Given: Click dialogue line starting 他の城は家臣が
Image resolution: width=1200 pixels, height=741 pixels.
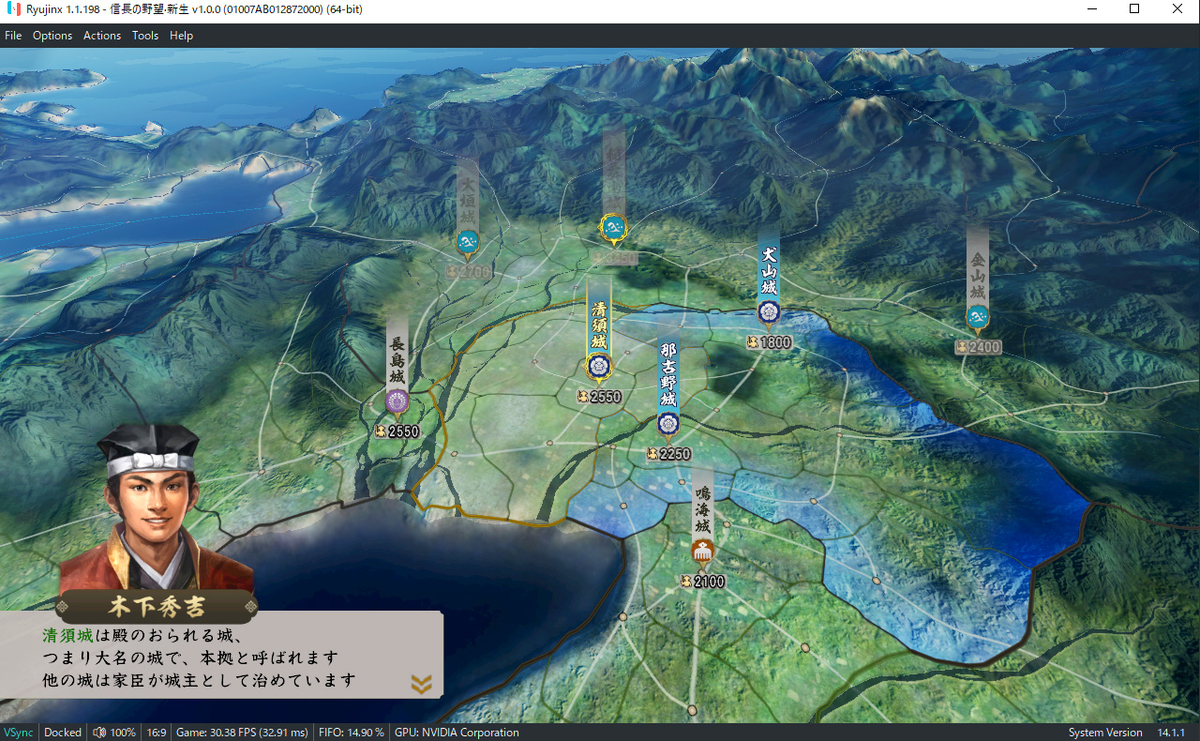Looking at the screenshot, I should tap(199, 681).
